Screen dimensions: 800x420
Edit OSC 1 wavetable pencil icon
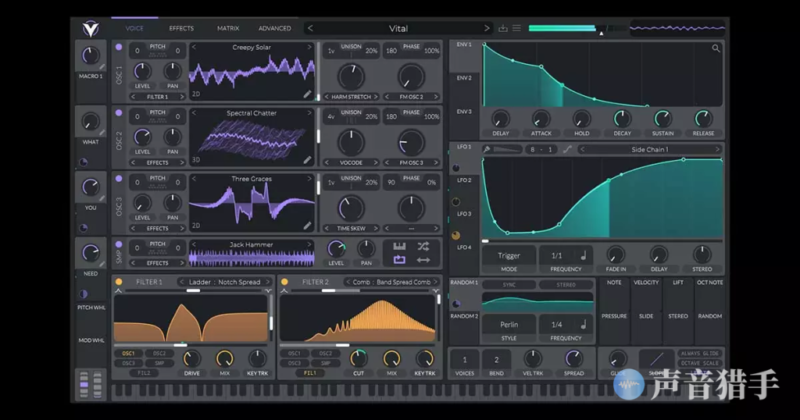(x=307, y=94)
